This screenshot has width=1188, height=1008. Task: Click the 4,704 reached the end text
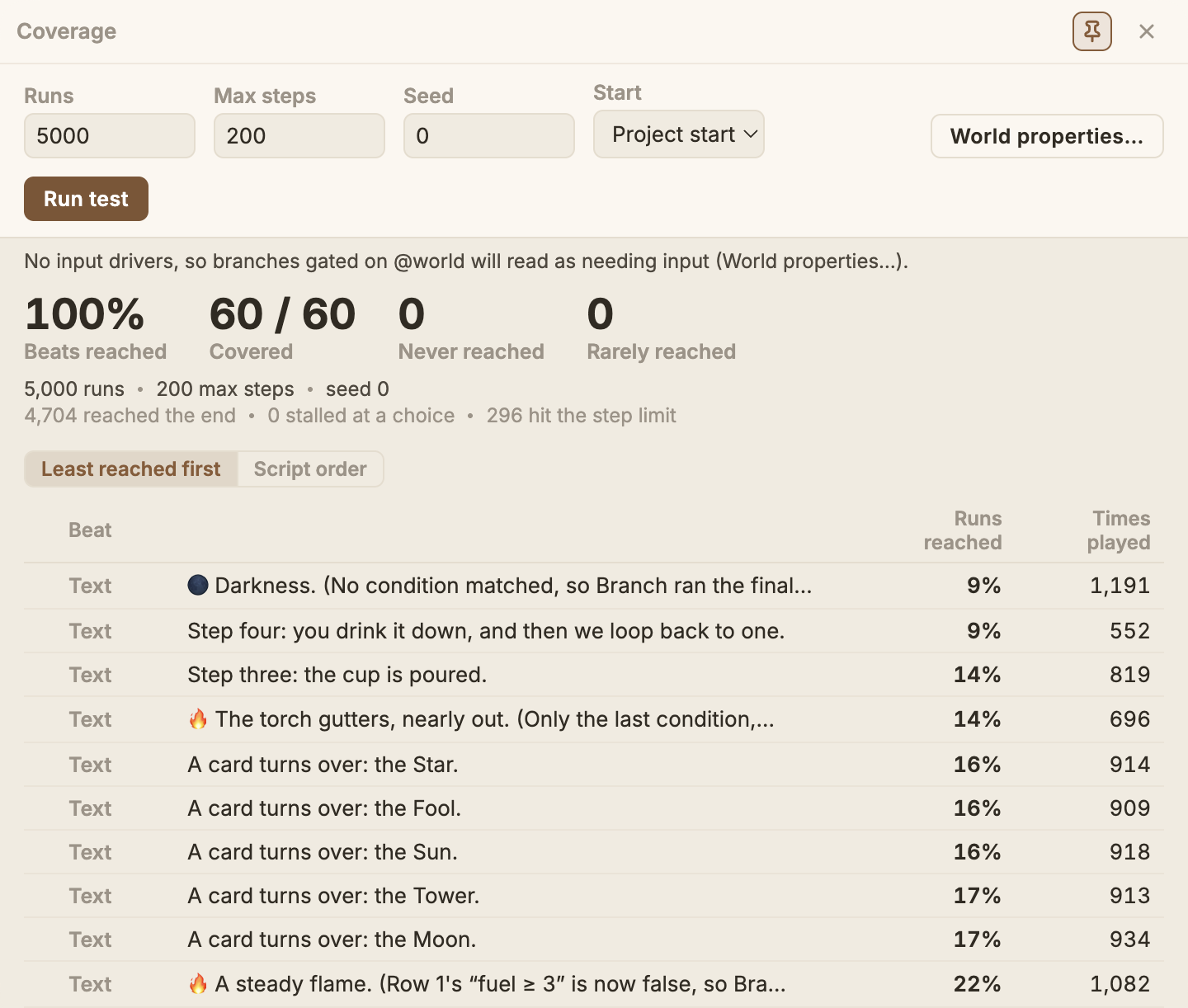click(130, 416)
